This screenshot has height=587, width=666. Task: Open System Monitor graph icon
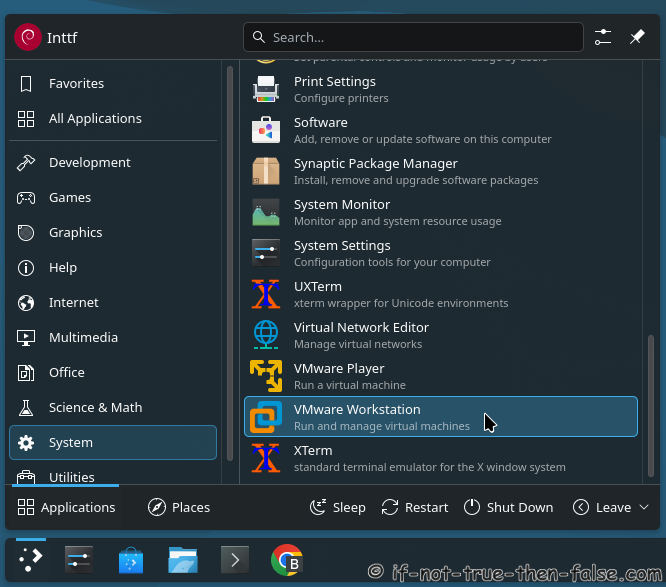tap(266, 212)
